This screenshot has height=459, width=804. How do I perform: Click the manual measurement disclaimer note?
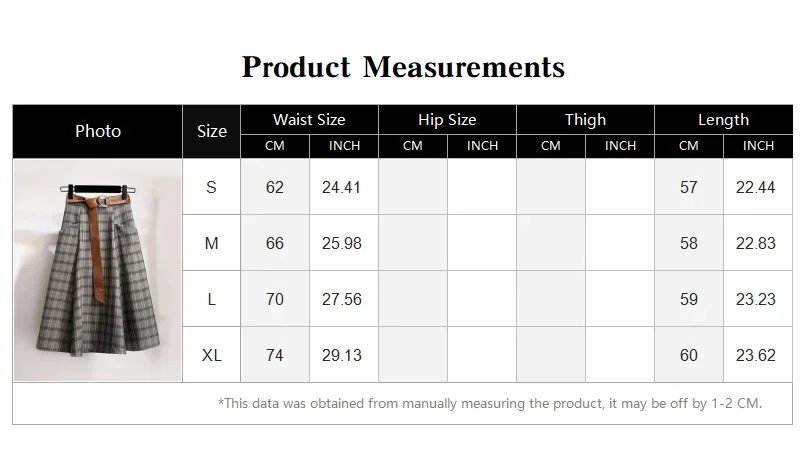[x=490, y=404]
